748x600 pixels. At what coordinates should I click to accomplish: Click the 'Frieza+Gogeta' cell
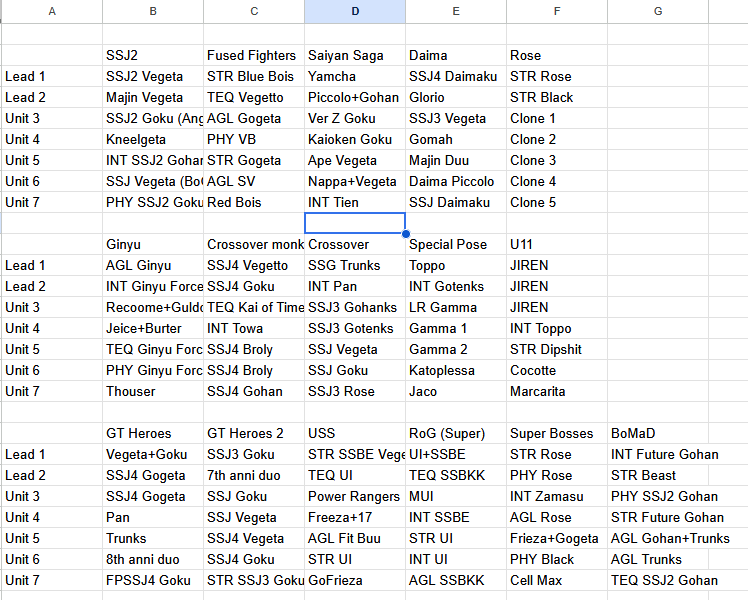(557, 538)
